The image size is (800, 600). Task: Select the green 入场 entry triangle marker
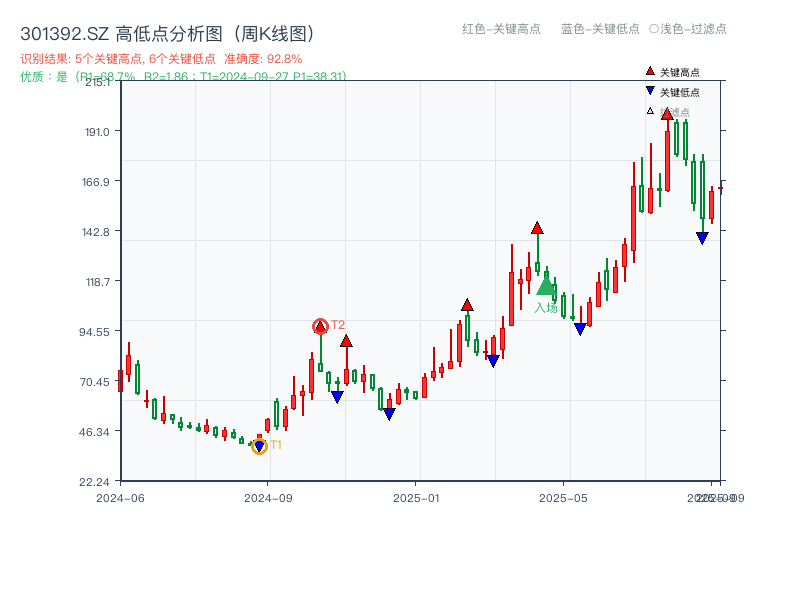tap(545, 287)
